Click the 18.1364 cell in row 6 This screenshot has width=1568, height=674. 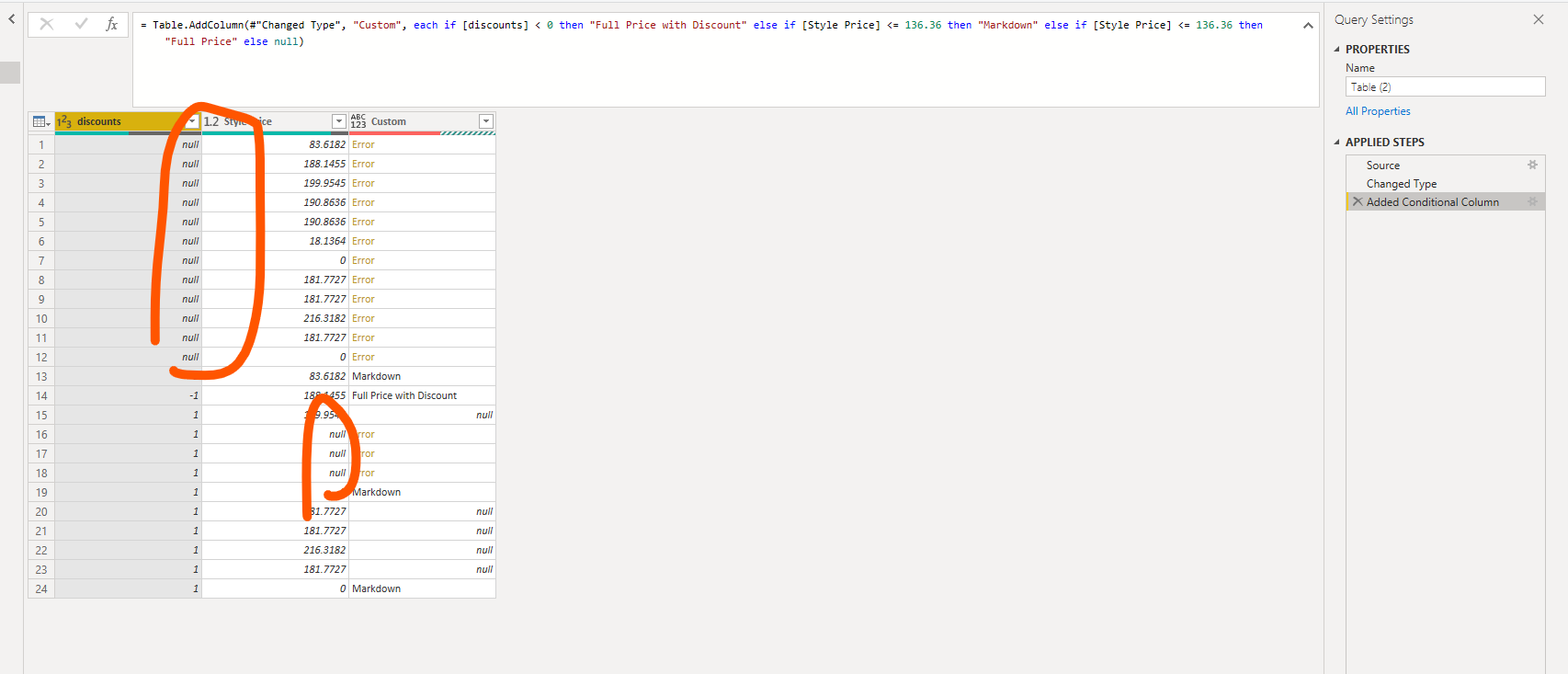pyautogui.click(x=275, y=241)
